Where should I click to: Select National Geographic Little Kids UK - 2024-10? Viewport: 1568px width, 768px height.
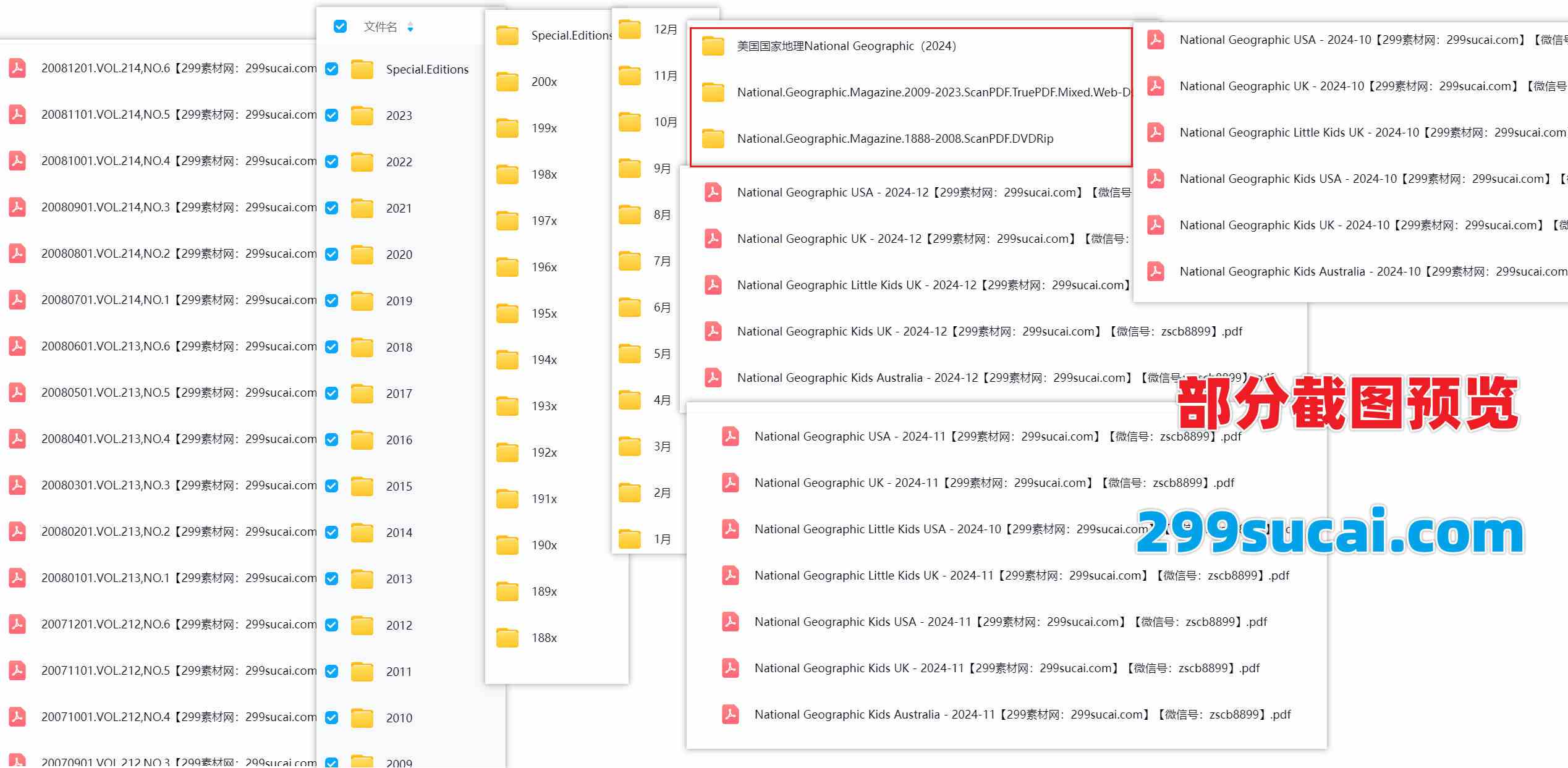click(x=1373, y=132)
